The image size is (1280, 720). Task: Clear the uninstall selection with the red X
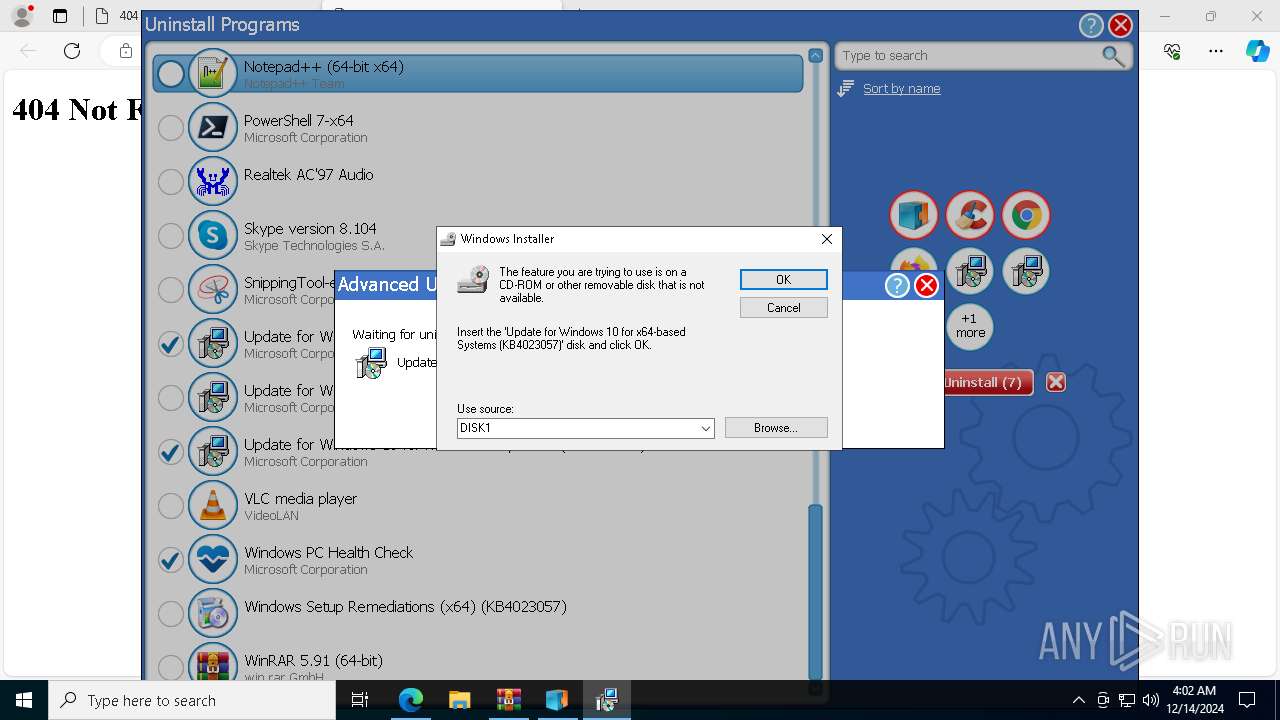tap(1056, 382)
